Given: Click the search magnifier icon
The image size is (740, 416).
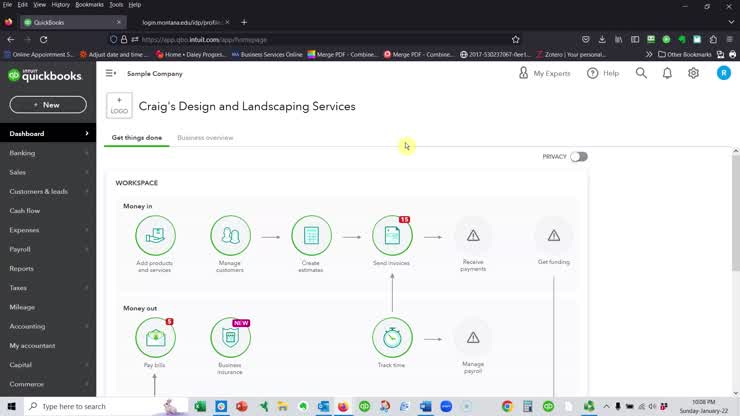Looking at the screenshot, I should (641, 73).
